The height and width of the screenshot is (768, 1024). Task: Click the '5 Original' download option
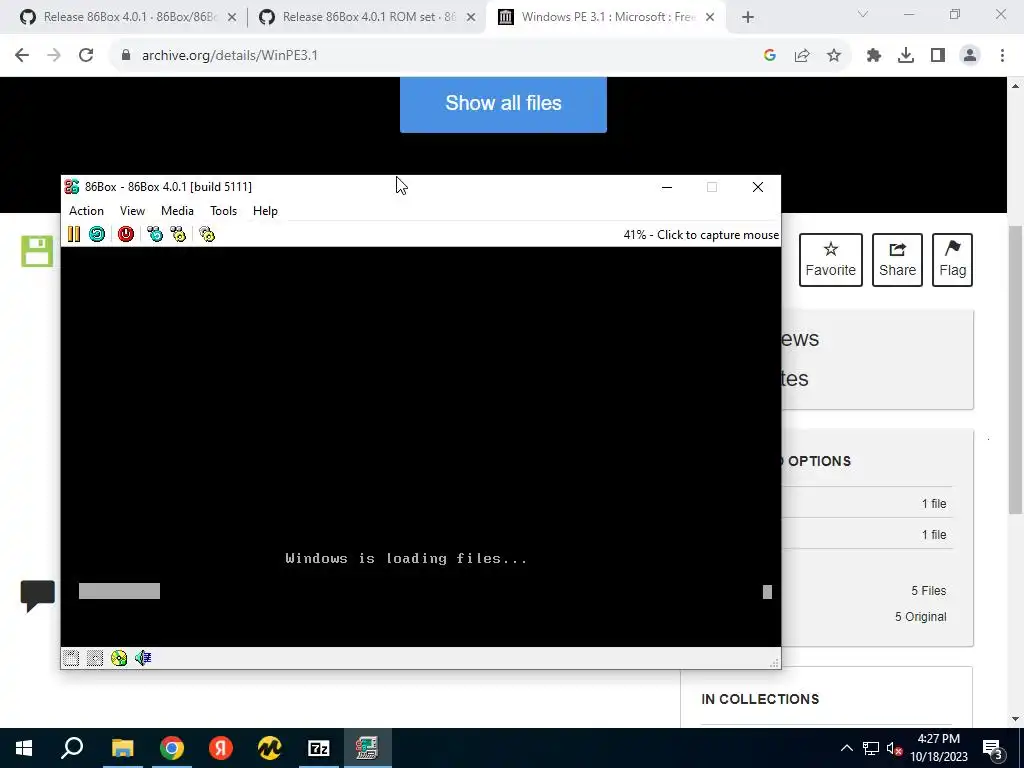pos(920,616)
